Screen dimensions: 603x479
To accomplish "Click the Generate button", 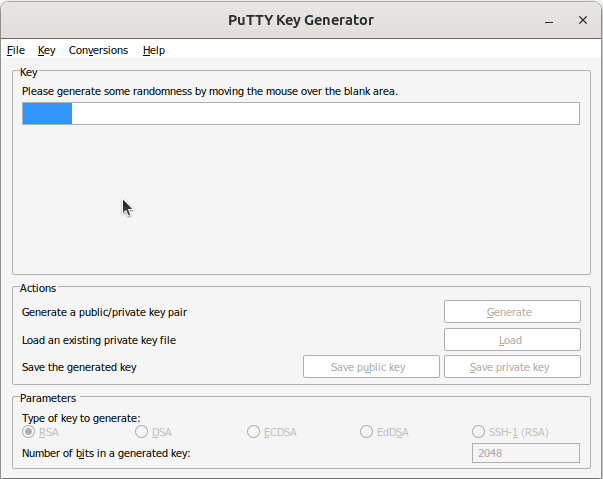I will [x=512, y=312].
